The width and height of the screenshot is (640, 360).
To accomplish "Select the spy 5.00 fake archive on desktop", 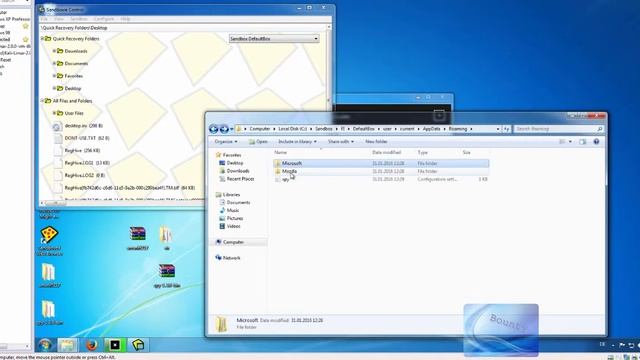I will (167, 276).
